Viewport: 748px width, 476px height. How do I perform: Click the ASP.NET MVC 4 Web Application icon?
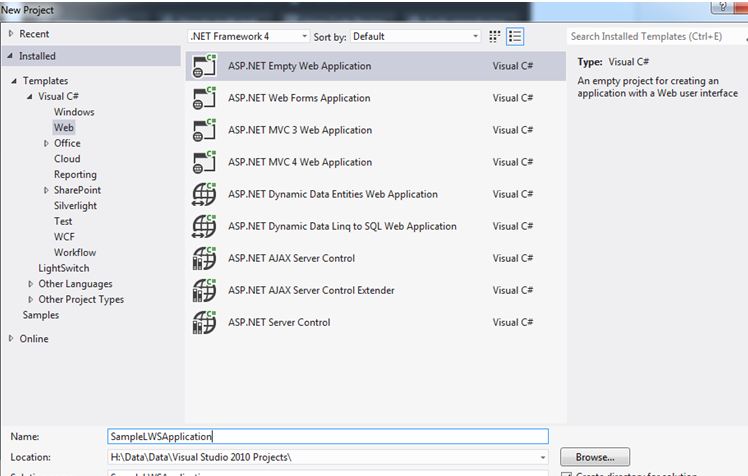pos(204,162)
